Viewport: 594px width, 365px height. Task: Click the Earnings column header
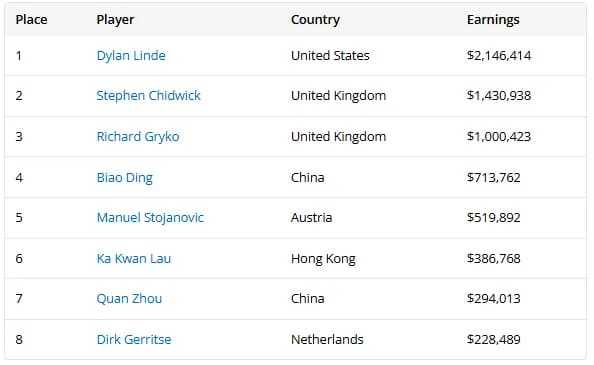pyautogui.click(x=493, y=20)
